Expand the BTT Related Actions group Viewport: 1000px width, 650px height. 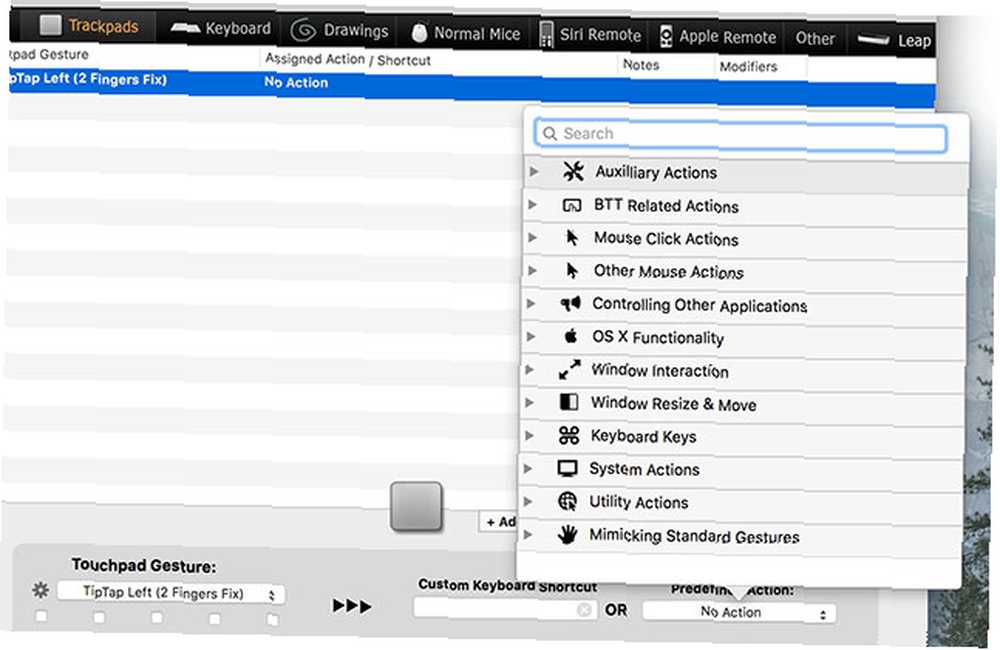coord(533,204)
